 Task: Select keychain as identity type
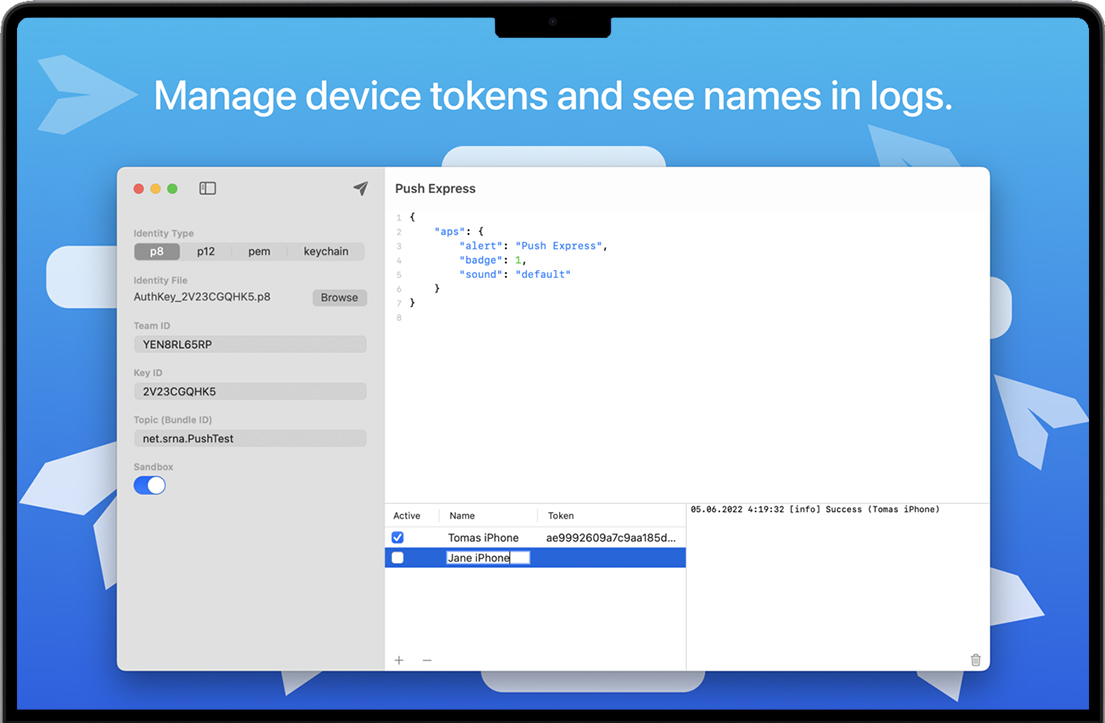[x=326, y=252]
